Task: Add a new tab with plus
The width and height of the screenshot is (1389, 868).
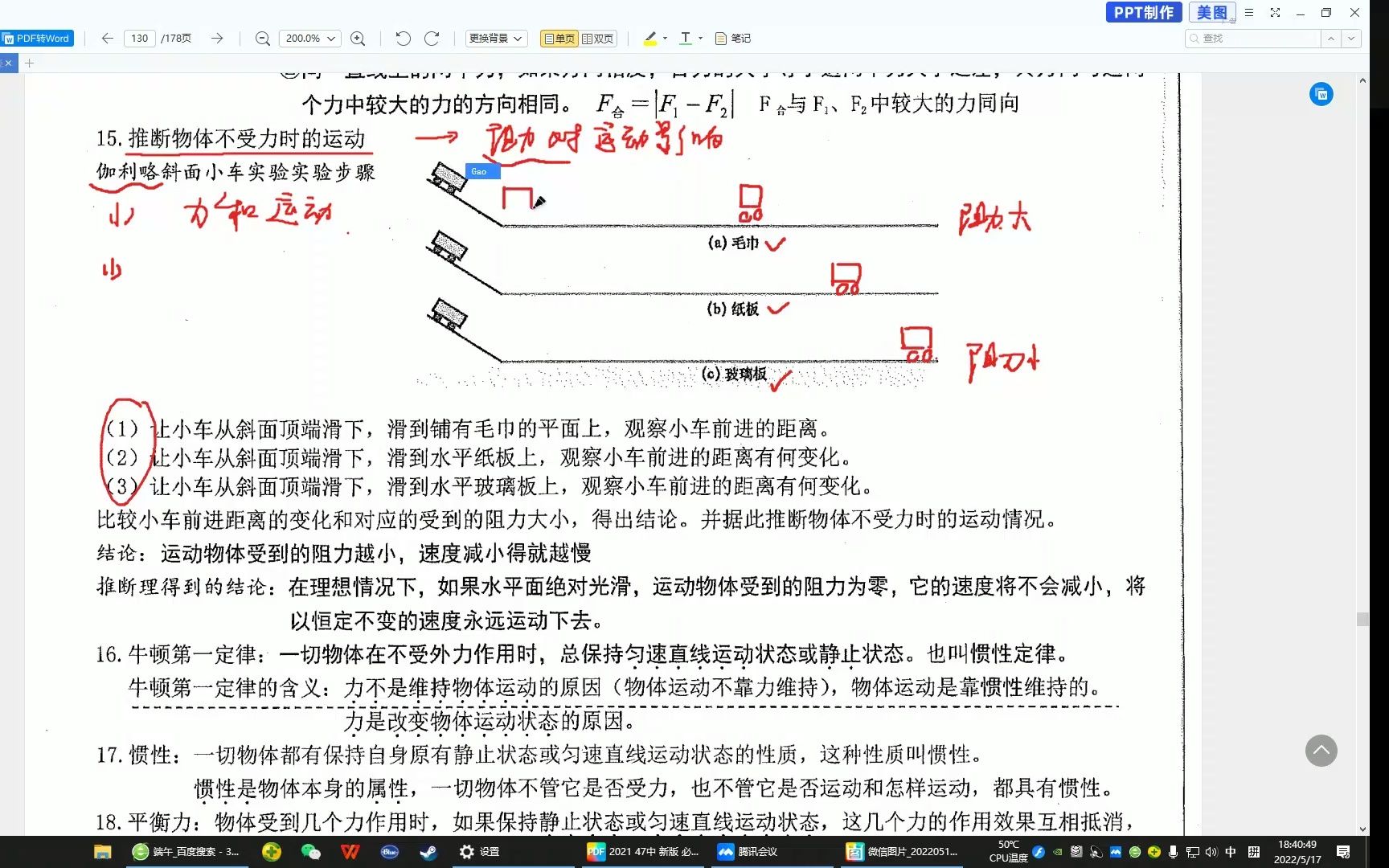Action: (x=29, y=63)
